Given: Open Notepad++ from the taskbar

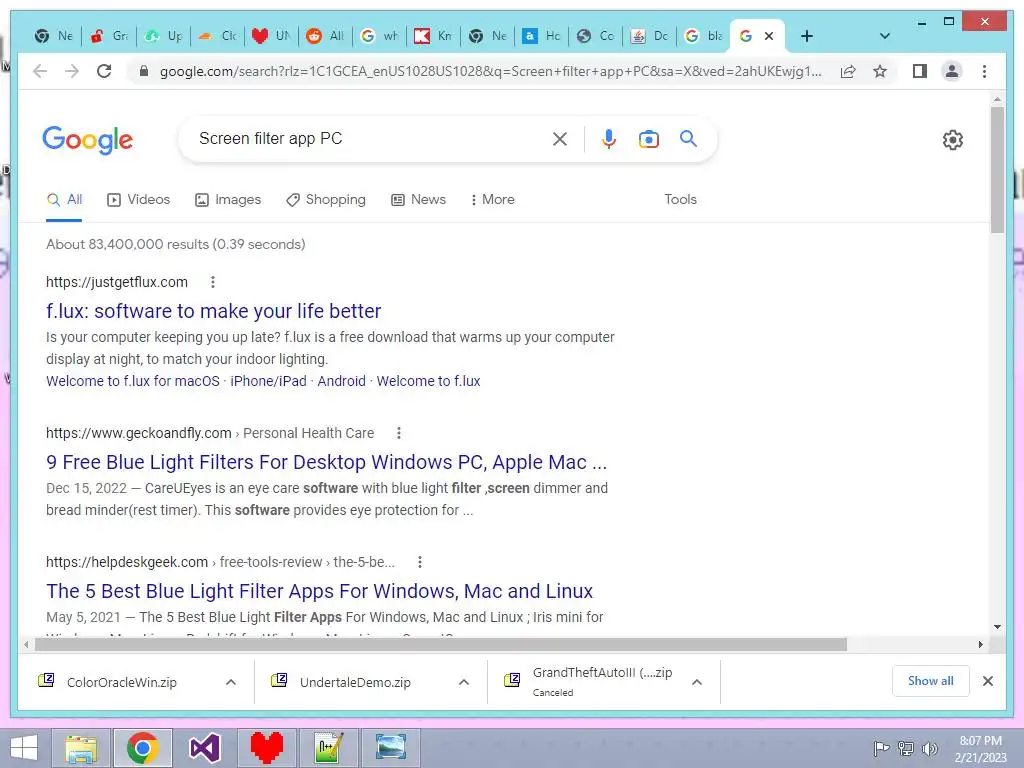Looking at the screenshot, I should click(x=328, y=748).
